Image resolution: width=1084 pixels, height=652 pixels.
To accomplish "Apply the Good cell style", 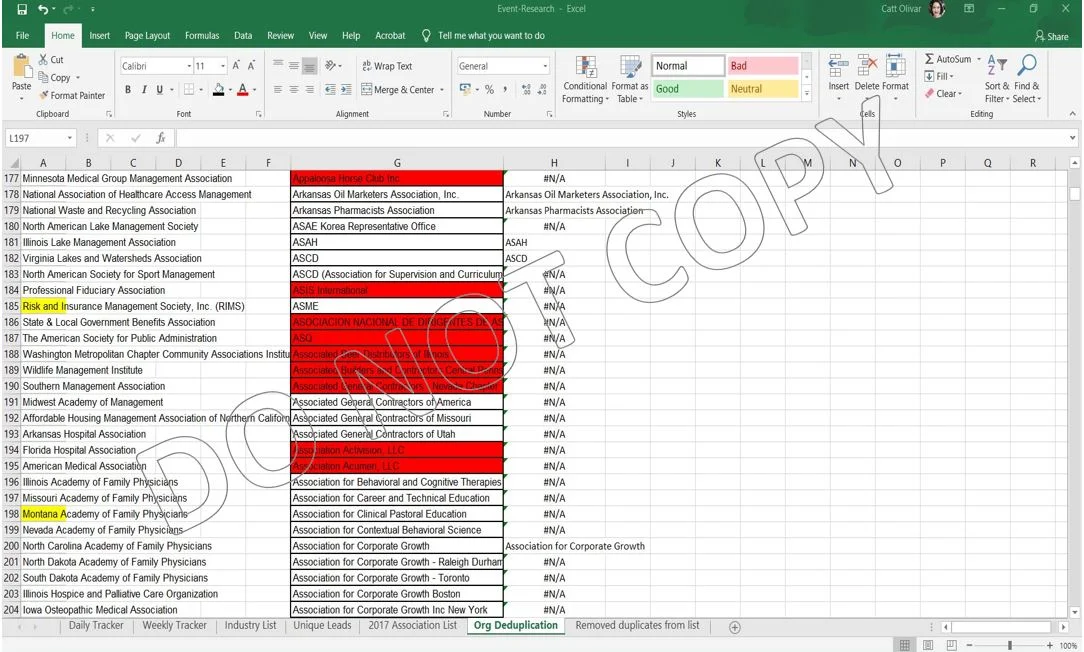I will point(687,89).
